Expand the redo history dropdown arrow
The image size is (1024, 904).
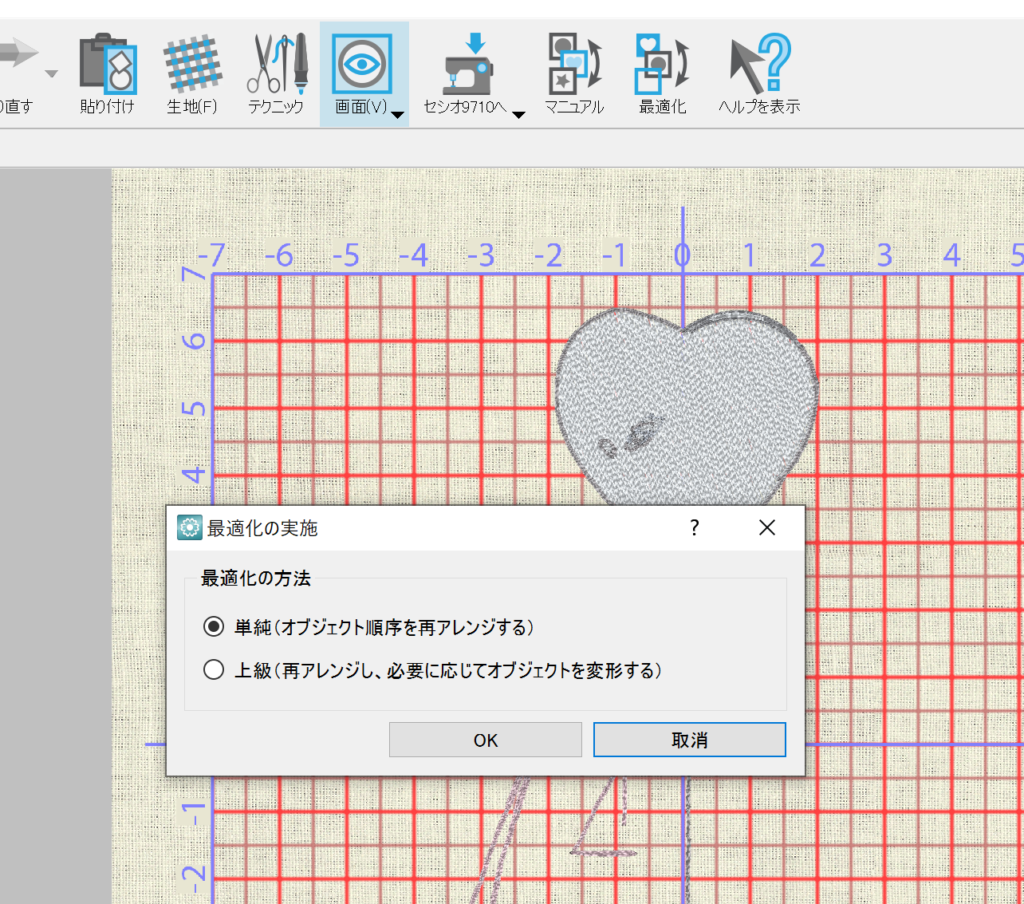[x=51, y=74]
